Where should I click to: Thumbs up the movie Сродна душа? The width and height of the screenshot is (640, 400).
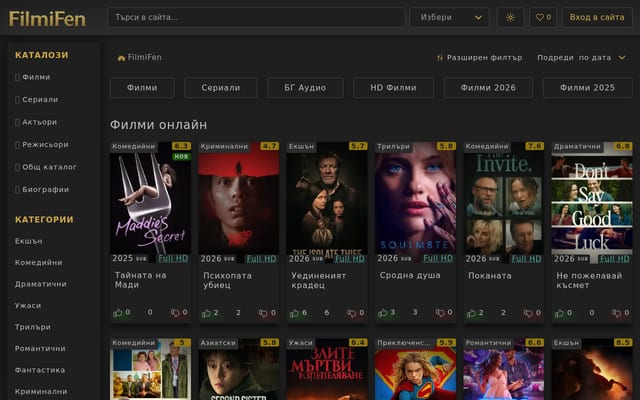(387, 313)
